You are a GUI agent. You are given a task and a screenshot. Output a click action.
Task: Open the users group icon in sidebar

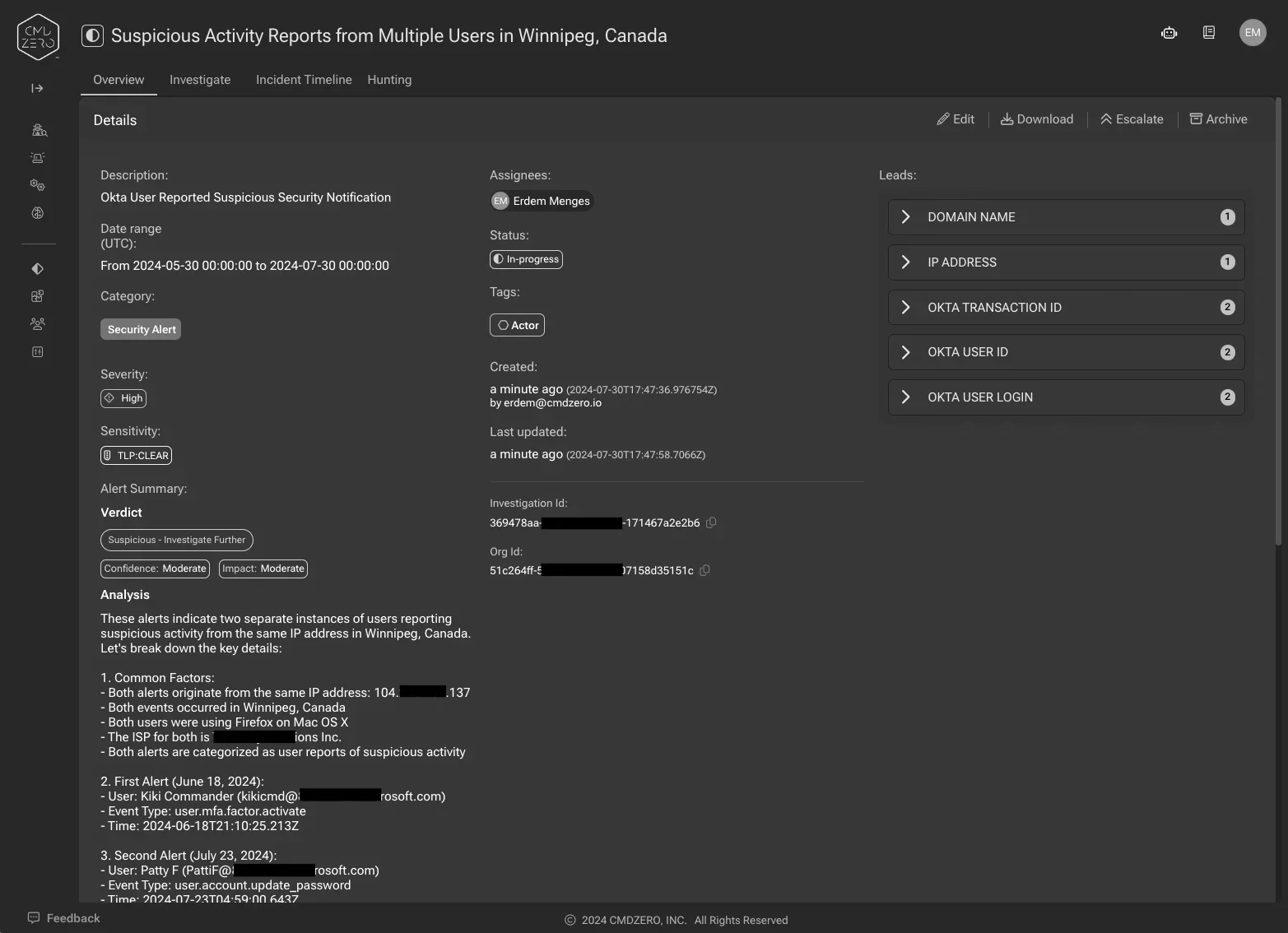coord(38,324)
